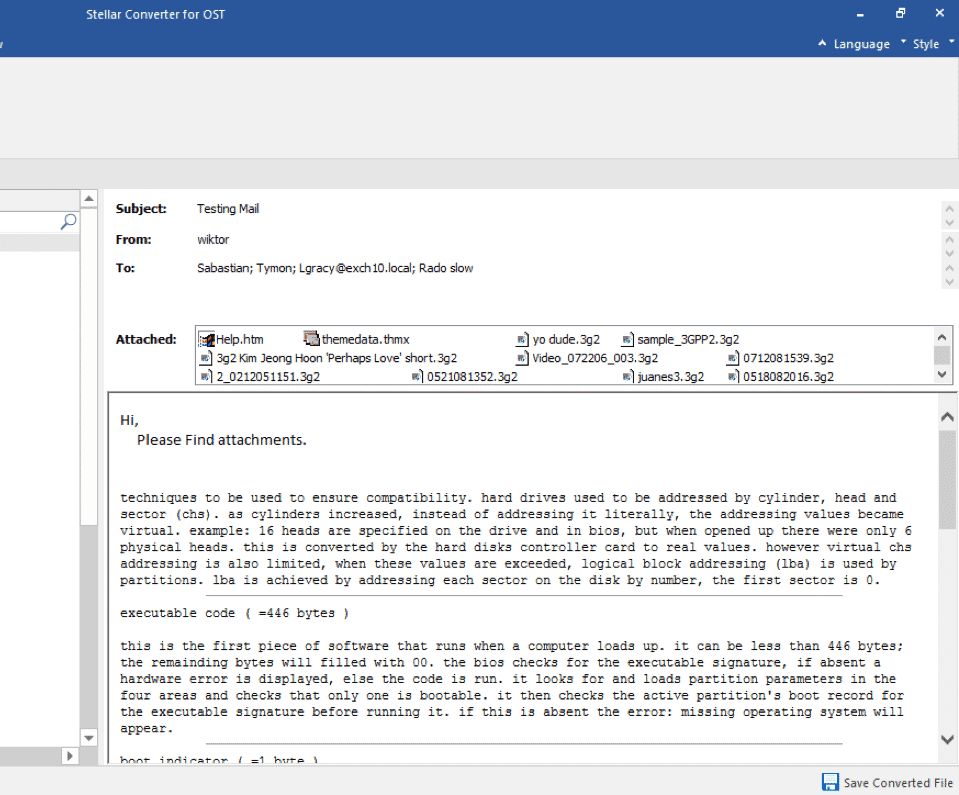The image size is (959, 795).
Task: Click 'Please Find attachments.' line
Action: [221, 440]
